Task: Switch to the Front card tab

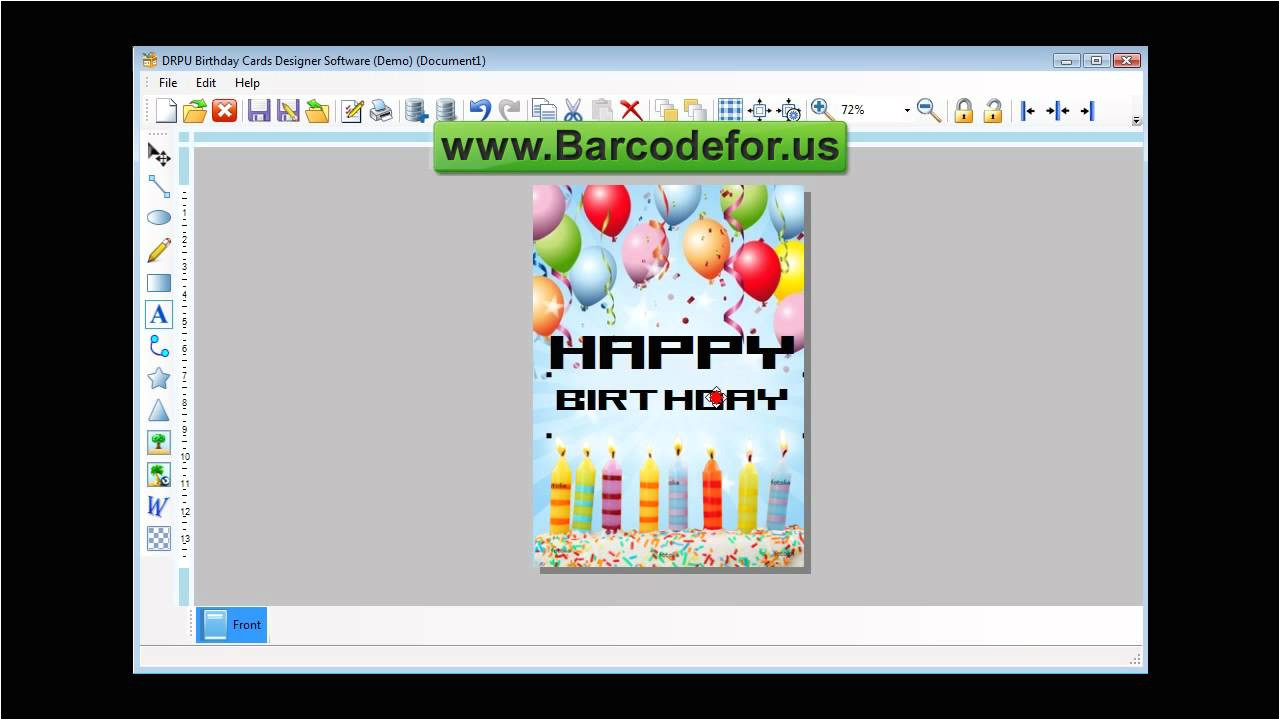Action: point(232,625)
